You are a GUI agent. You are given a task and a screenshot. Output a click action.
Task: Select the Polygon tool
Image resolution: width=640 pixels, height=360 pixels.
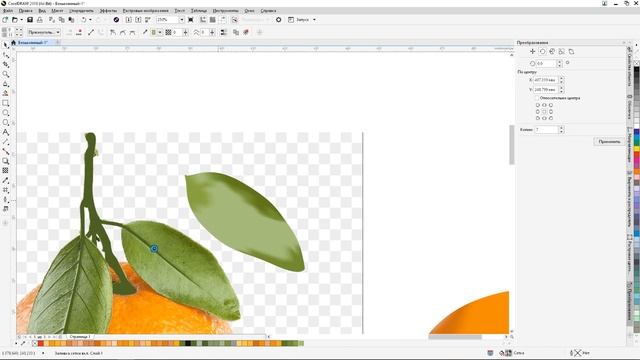[x=5, y=122]
